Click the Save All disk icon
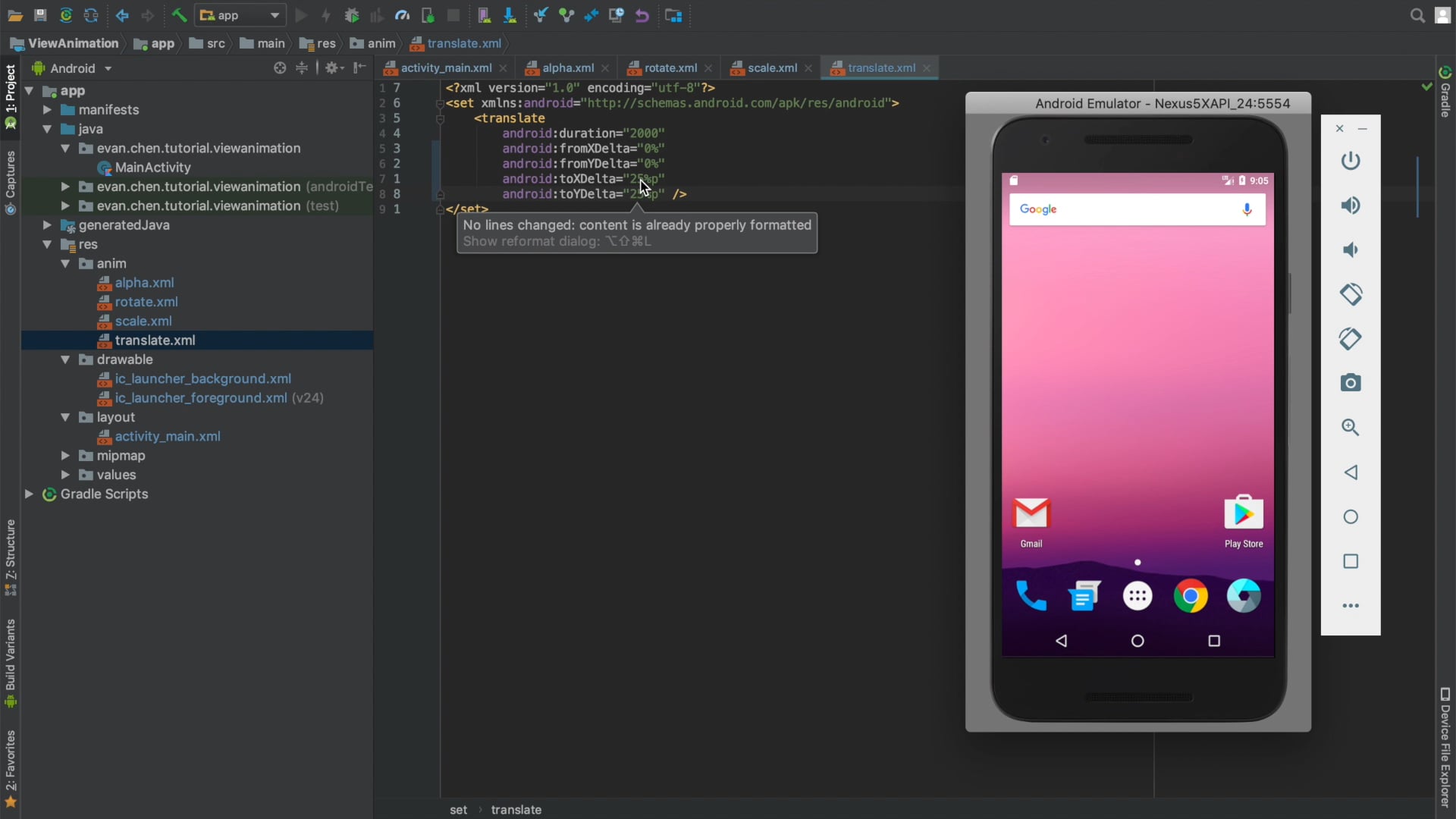The width and height of the screenshot is (1456, 819). coord(41,15)
